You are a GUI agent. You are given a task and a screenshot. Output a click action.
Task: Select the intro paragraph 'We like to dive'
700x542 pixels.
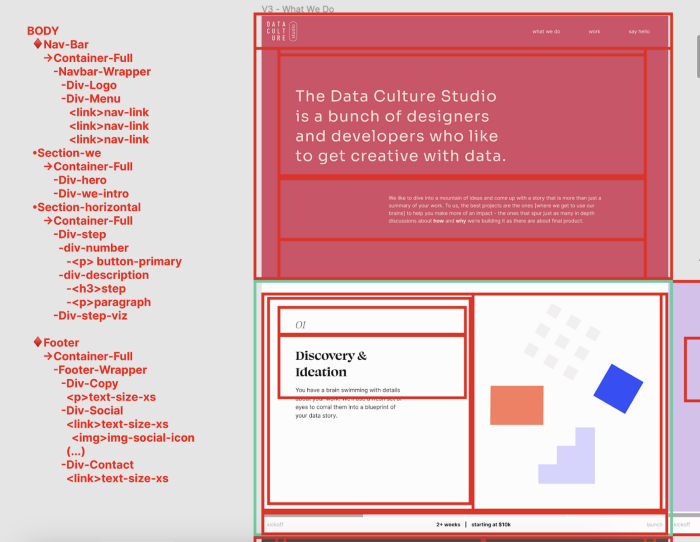click(x=495, y=209)
